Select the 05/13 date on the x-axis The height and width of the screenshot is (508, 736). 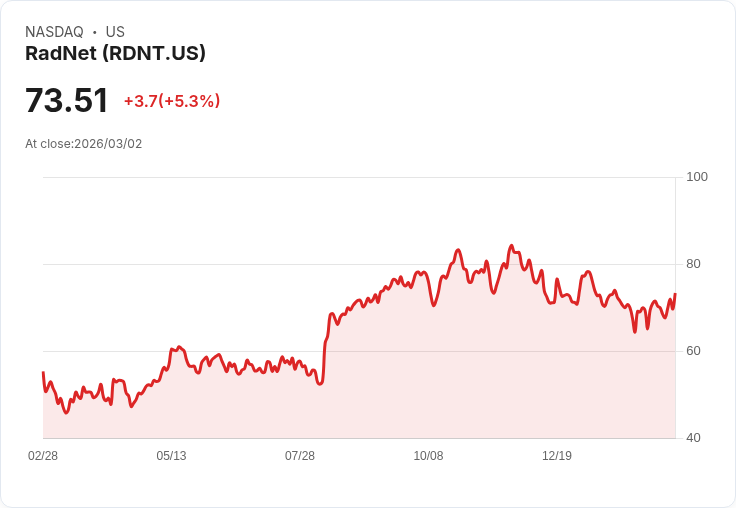171,456
